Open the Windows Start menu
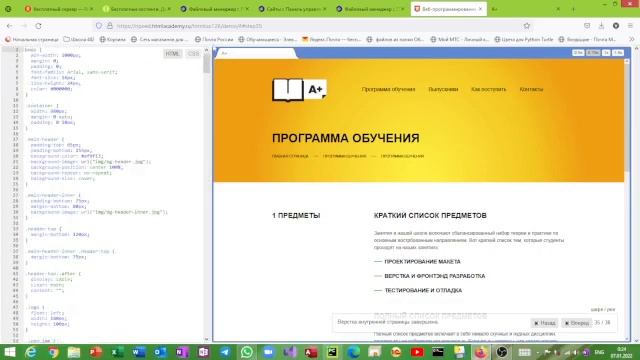Screen dimensions: 640x360 pyautogui.click(x=9, y=352)
